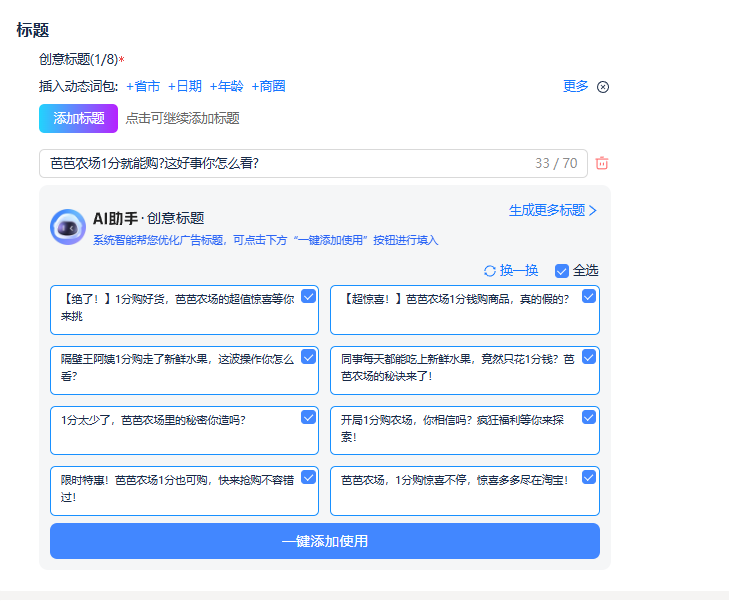Insert the +省市 dynamic word pack
Image resolution: width=729 pixels, height=616 pixels.
143,86
